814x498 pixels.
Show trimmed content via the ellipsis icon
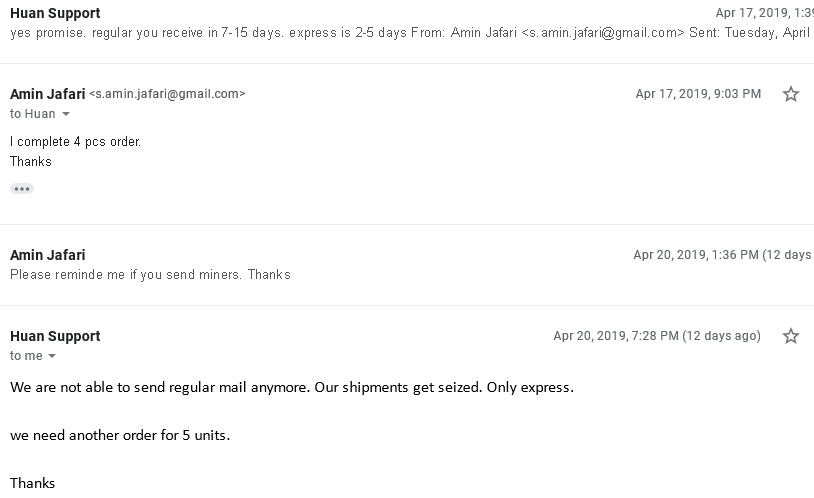click(x=22, y=188)
